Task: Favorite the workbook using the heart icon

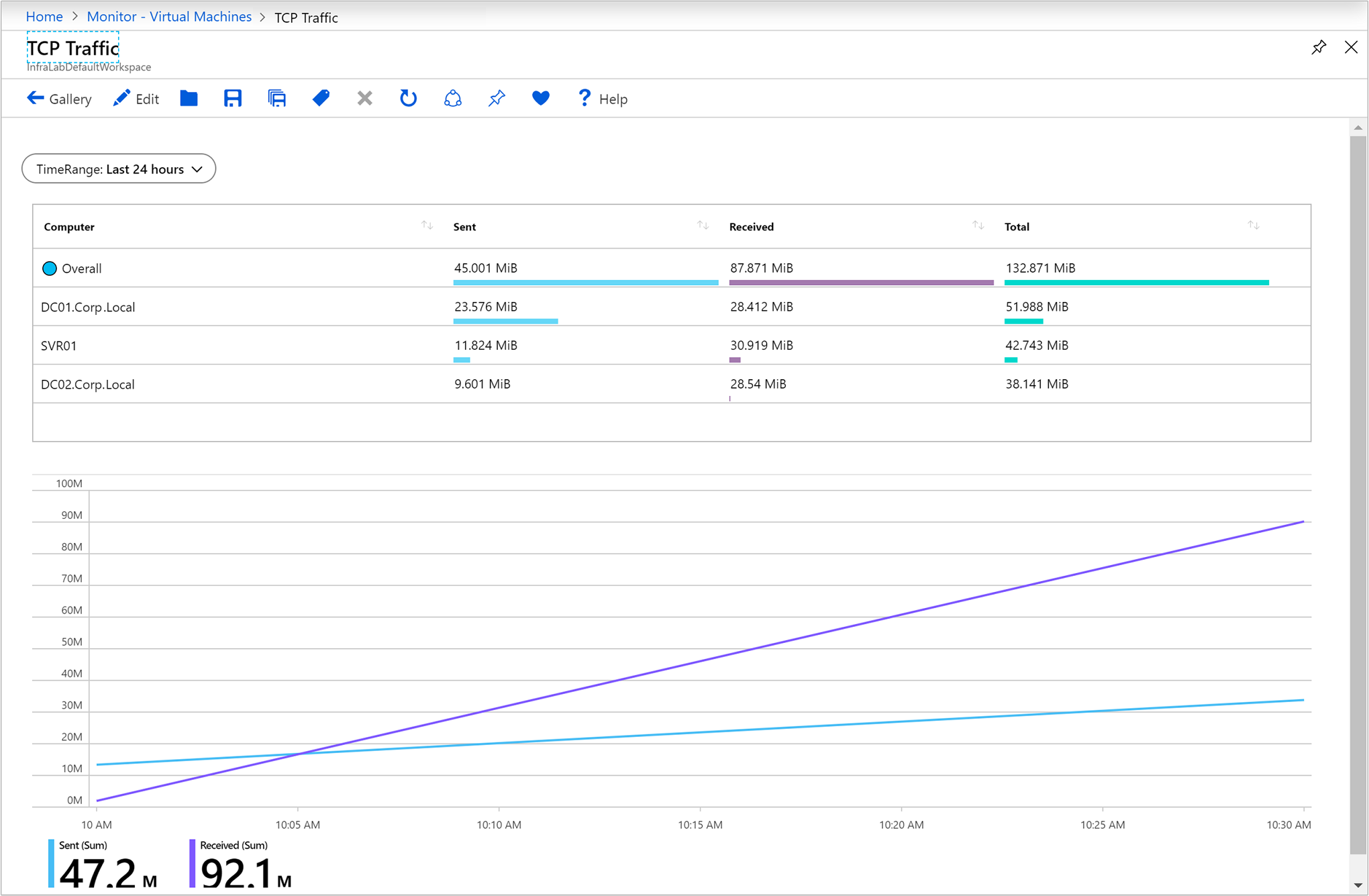Action: pos(540,98)
